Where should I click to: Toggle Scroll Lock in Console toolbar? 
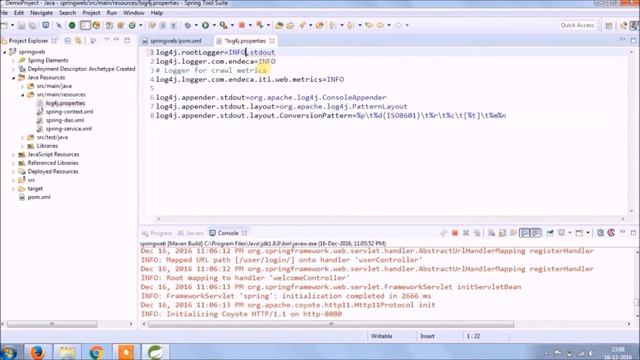coord(502,233)
